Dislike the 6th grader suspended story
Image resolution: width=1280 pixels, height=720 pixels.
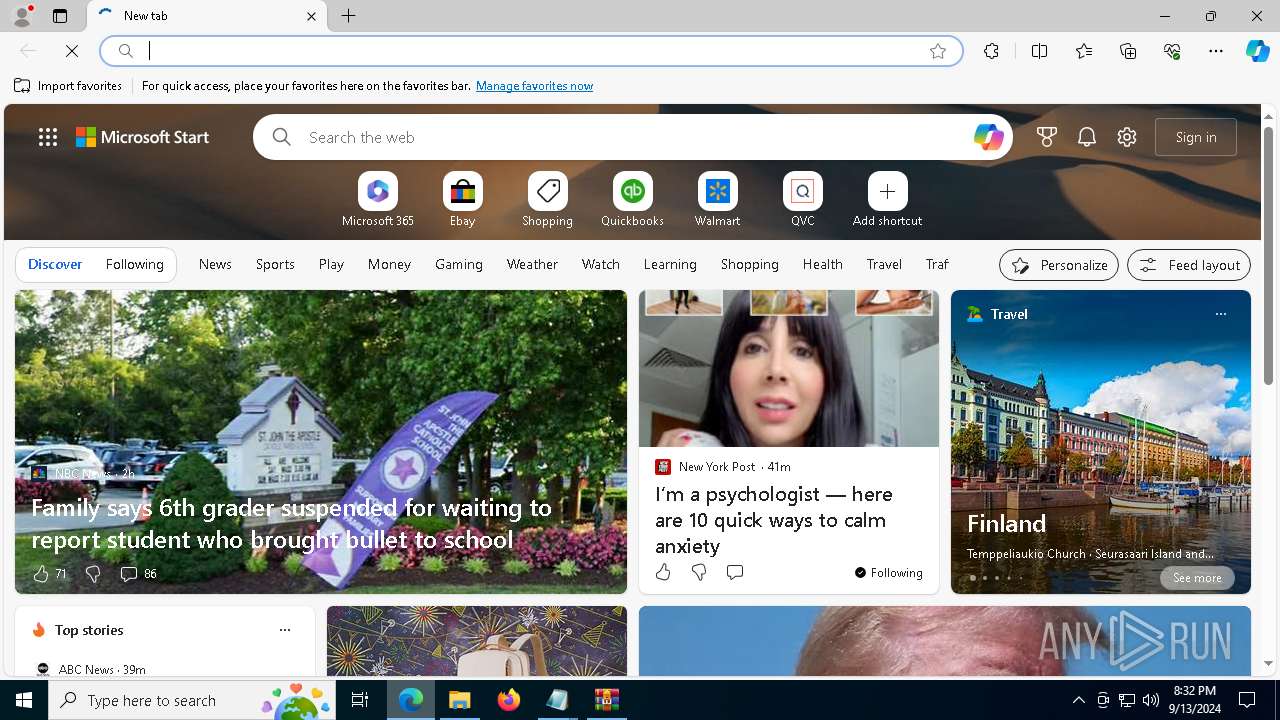93,574
